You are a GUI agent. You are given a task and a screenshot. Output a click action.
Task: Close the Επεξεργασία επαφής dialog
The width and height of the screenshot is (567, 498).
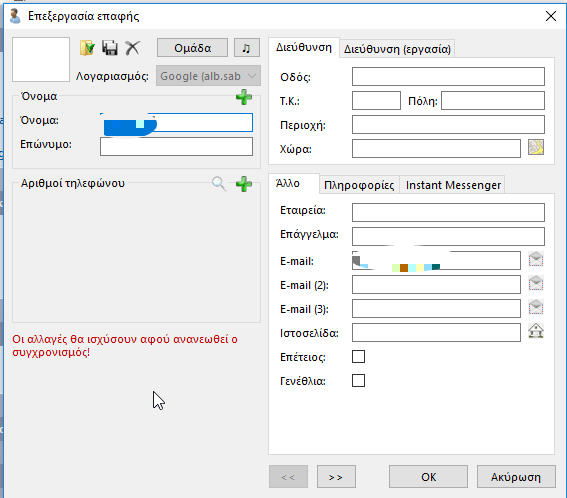[x=551, y=16]
